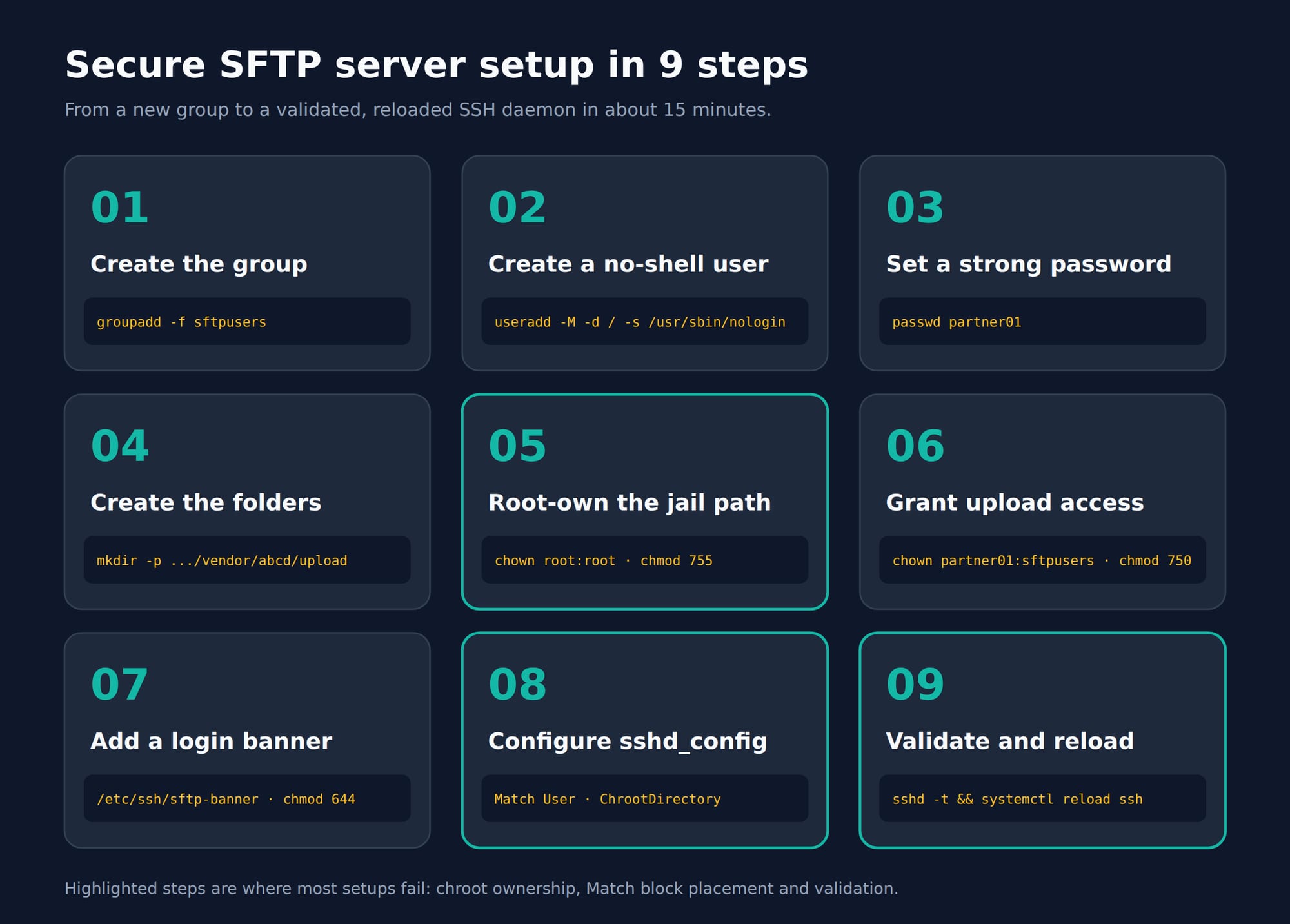Screen dimensions: 1290x924
Task: Click the title "Secure SFTP server setup in 9 steps"
Action: (436, 65)
